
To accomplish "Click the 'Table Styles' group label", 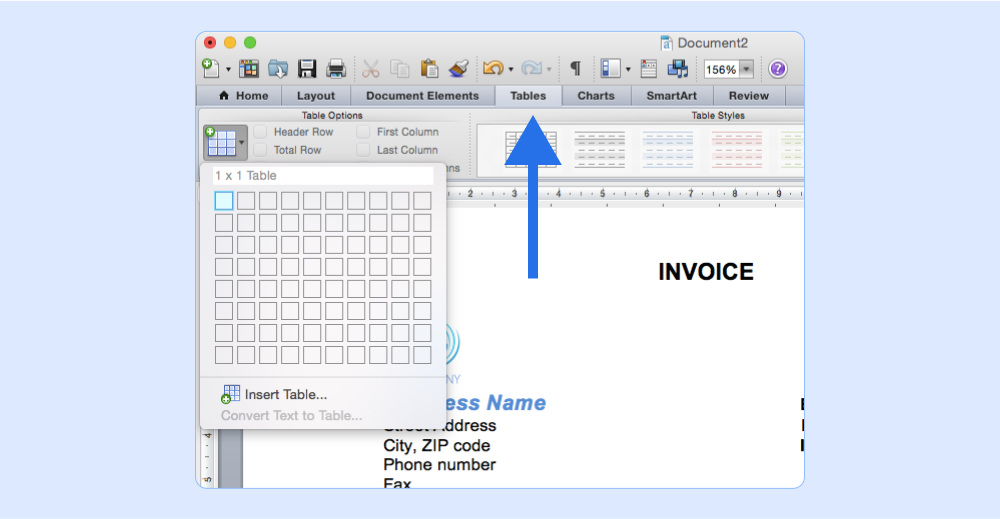I will click(718, 115).
